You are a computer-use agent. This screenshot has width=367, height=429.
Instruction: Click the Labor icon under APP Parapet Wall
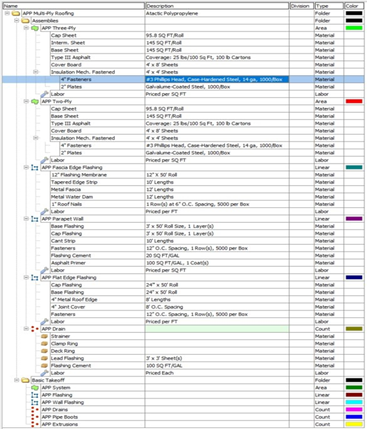(45, 270)
